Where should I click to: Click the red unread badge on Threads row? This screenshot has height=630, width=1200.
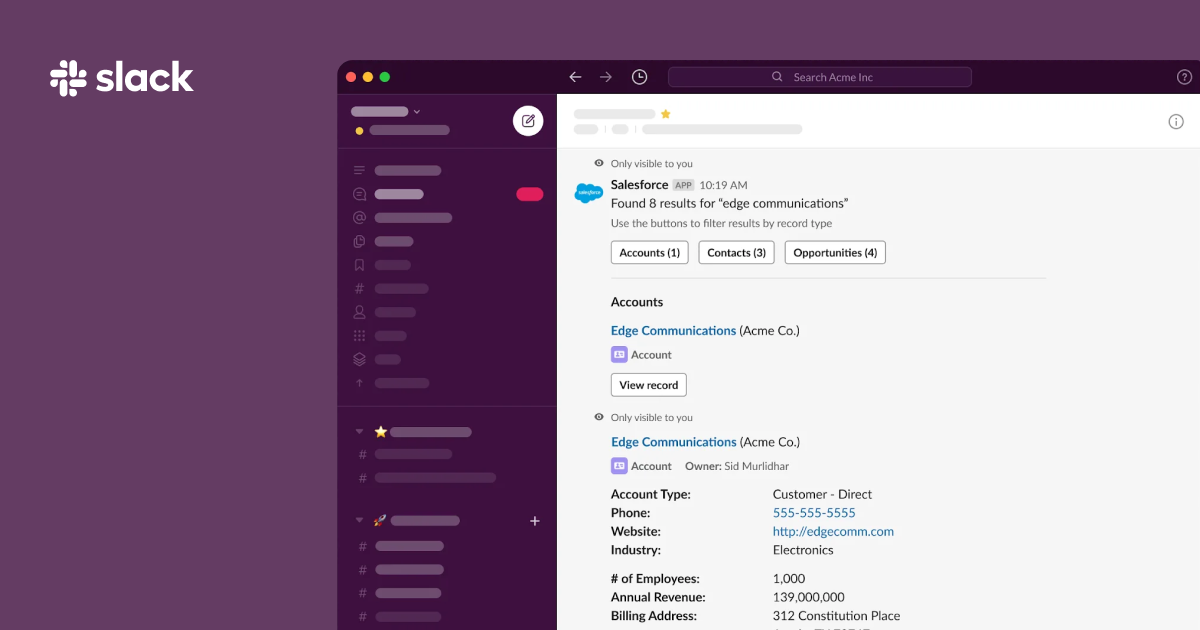coord(530,194)
